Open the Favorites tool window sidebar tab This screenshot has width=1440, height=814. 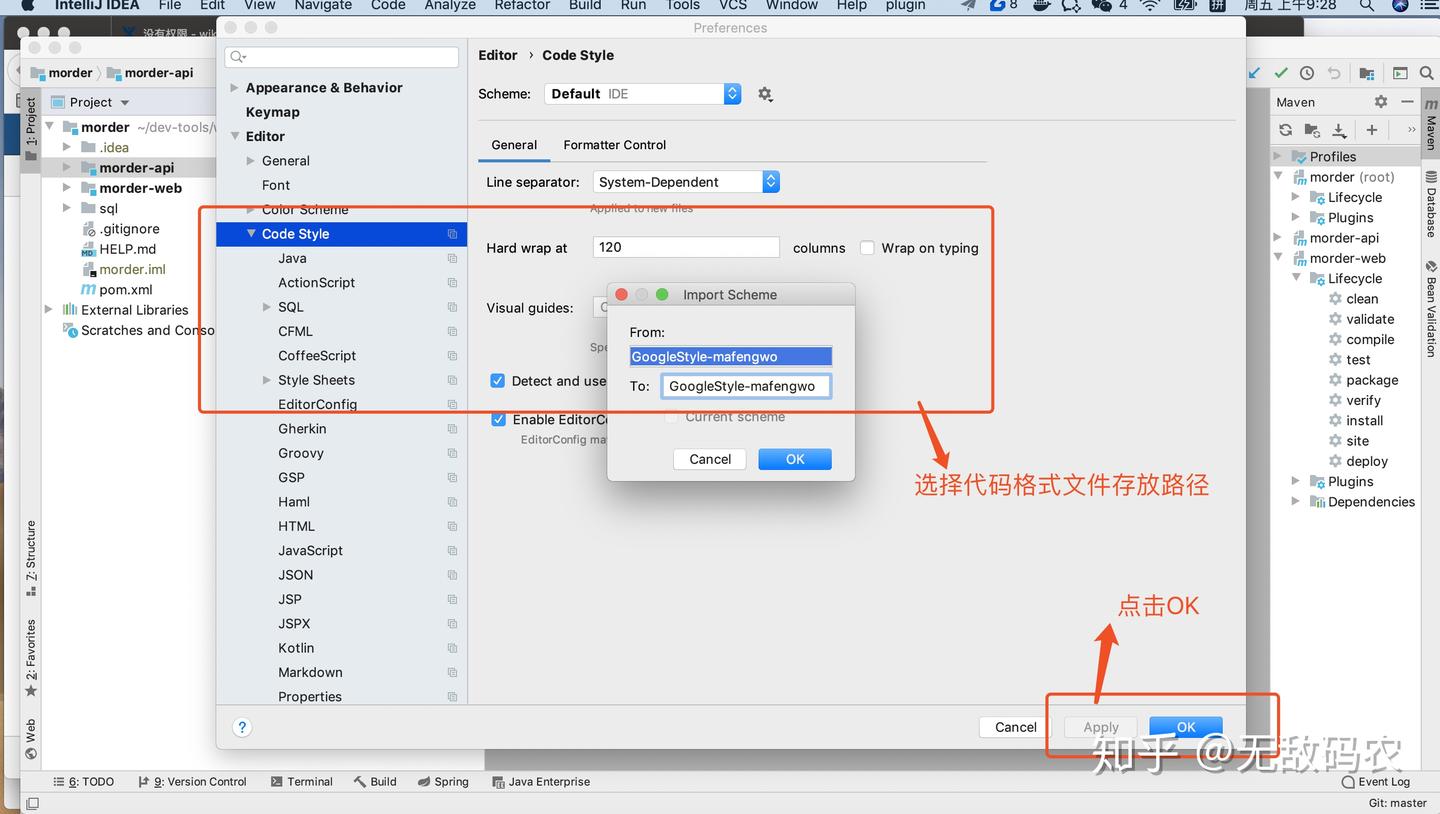coord(31,658)
